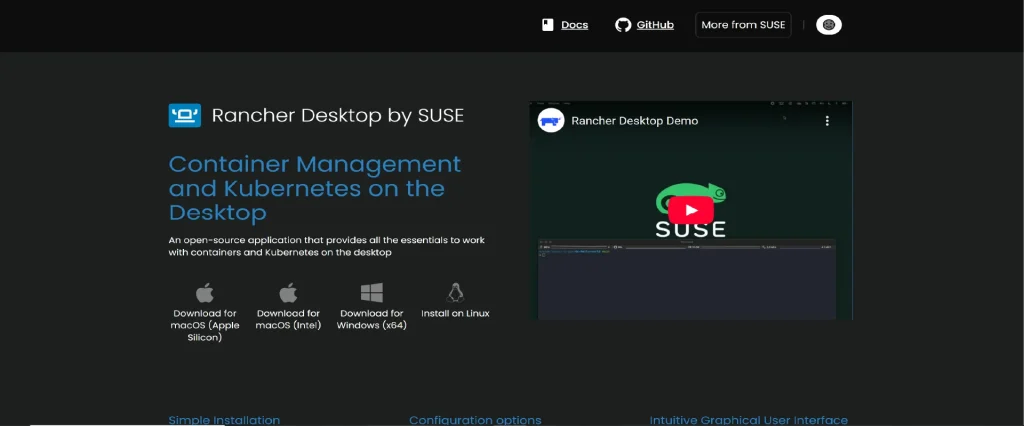Click the Apple icon for macOS Intel download
1024x426 pixels.
(x=288, y=293)
